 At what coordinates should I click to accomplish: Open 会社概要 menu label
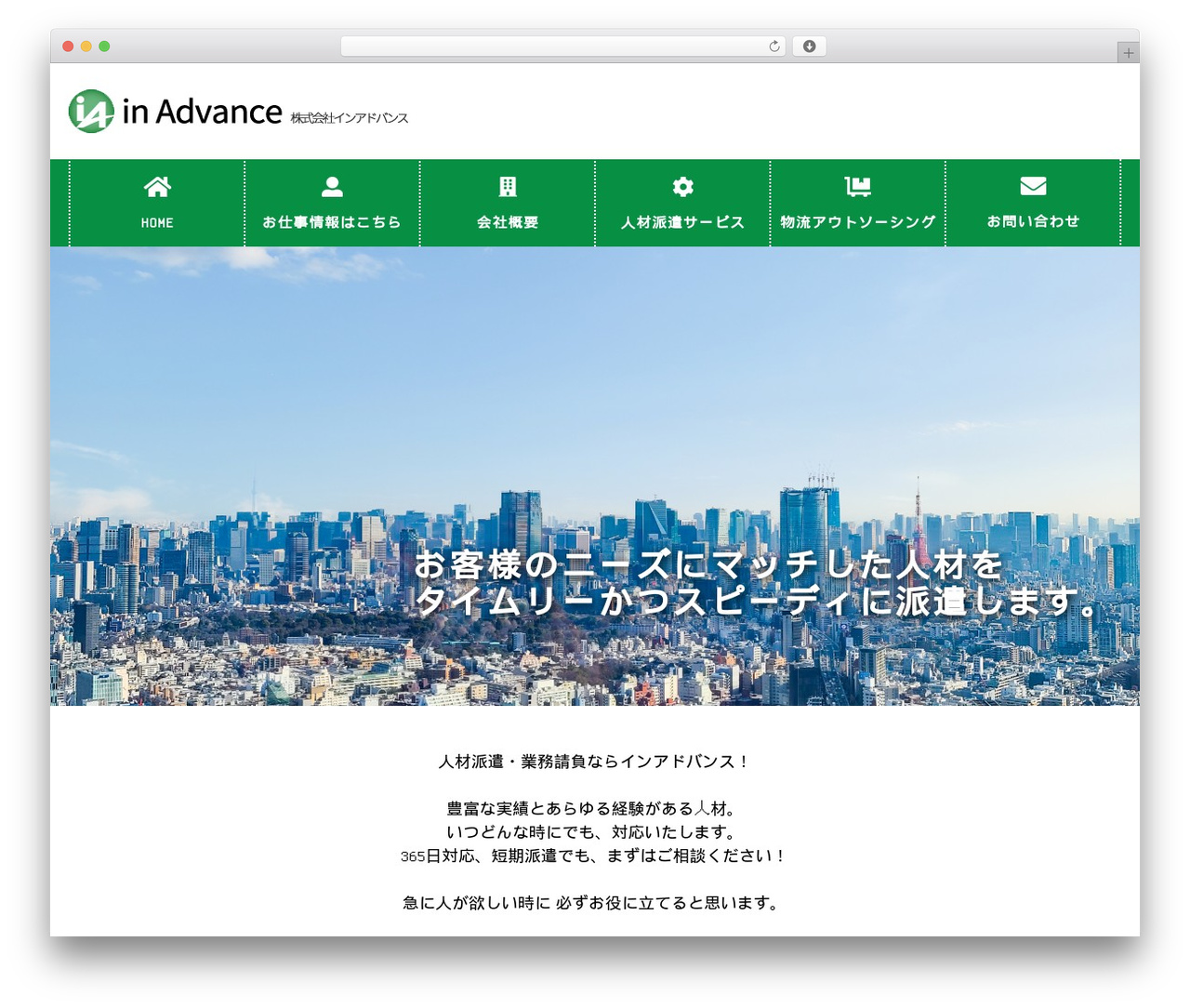(x=508, y=222)
